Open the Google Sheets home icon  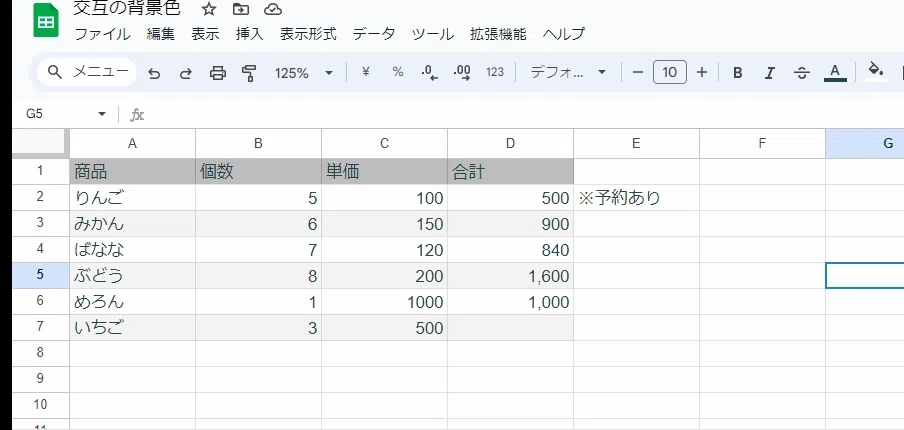pos(46,20)
